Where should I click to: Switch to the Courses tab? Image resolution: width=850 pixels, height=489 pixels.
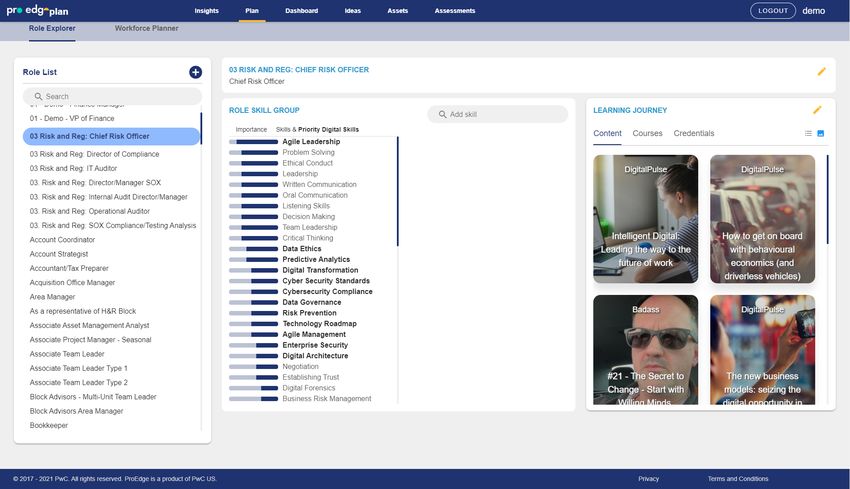(x=647, y=133)
